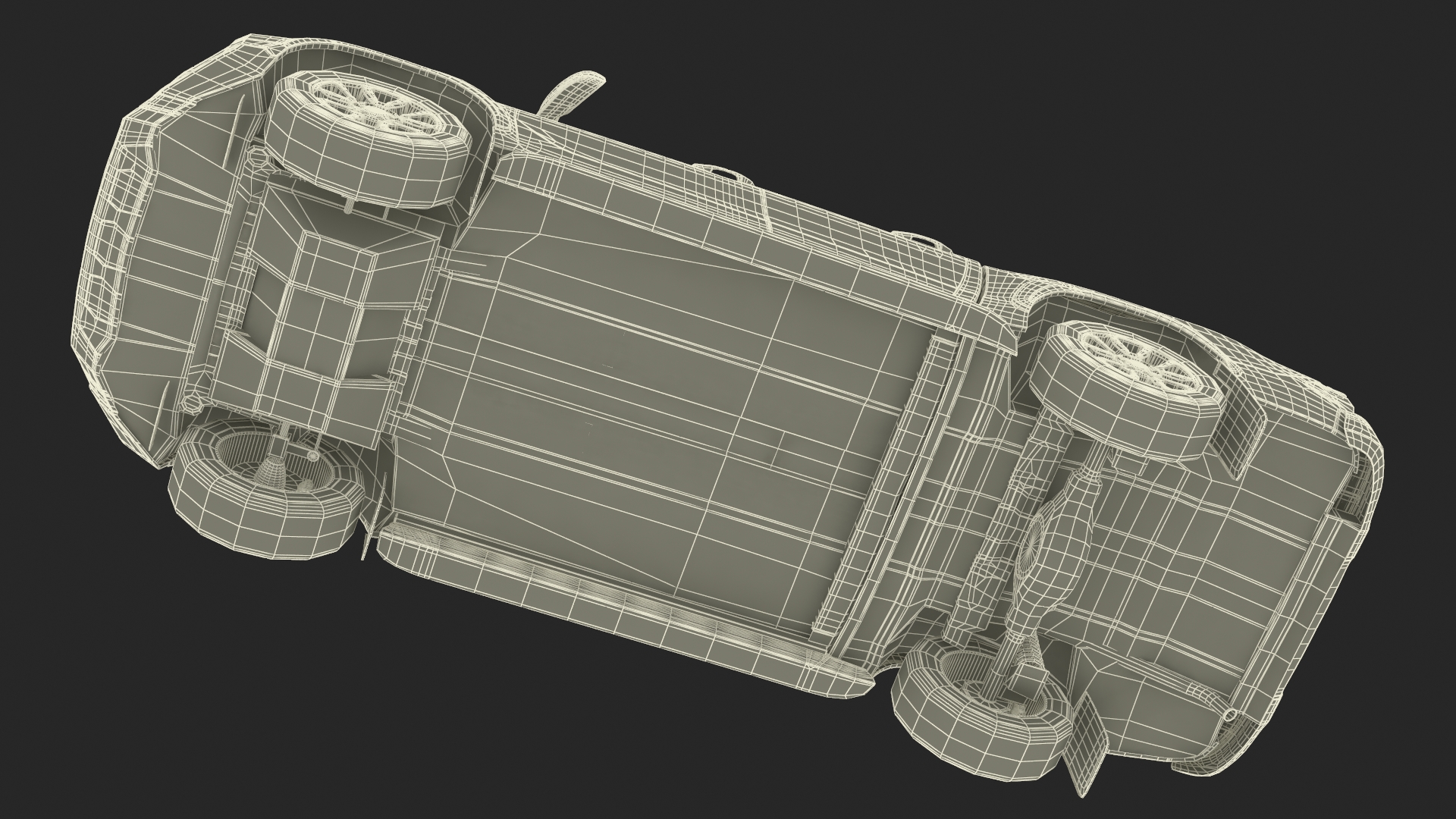Select the side mirror on the car model

point(573,96)
